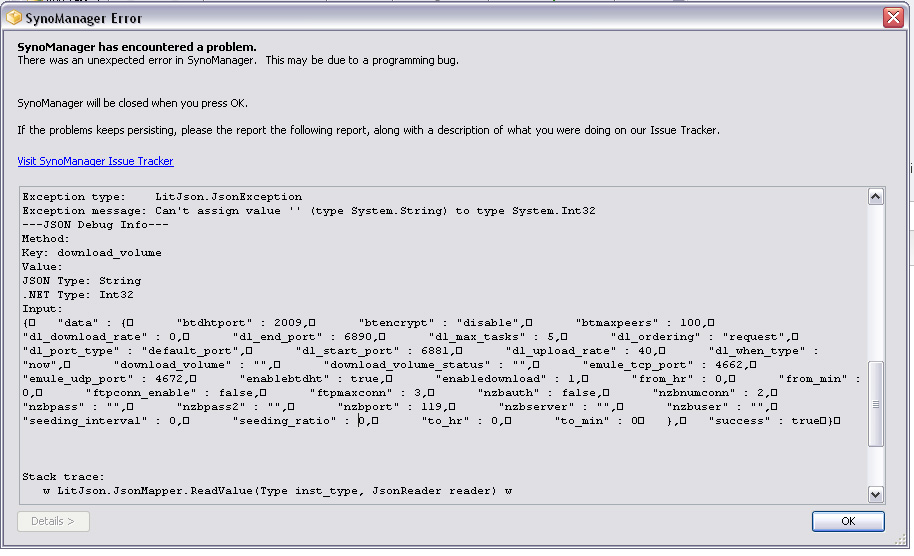The image size is (914, 556).
Task: Click the Details > button
Action: point(53,521)
